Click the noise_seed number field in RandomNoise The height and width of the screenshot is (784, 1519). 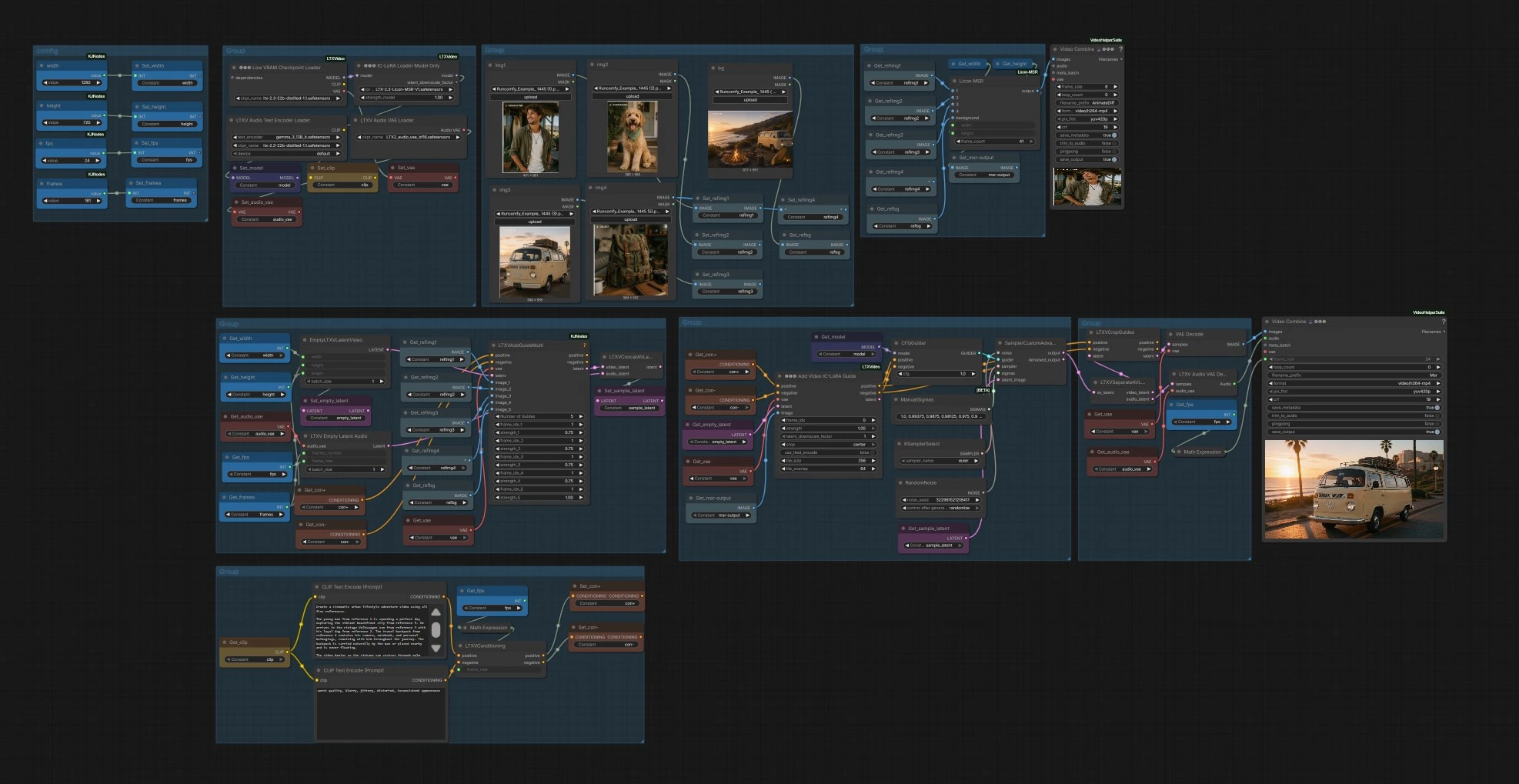click(942, 500)
